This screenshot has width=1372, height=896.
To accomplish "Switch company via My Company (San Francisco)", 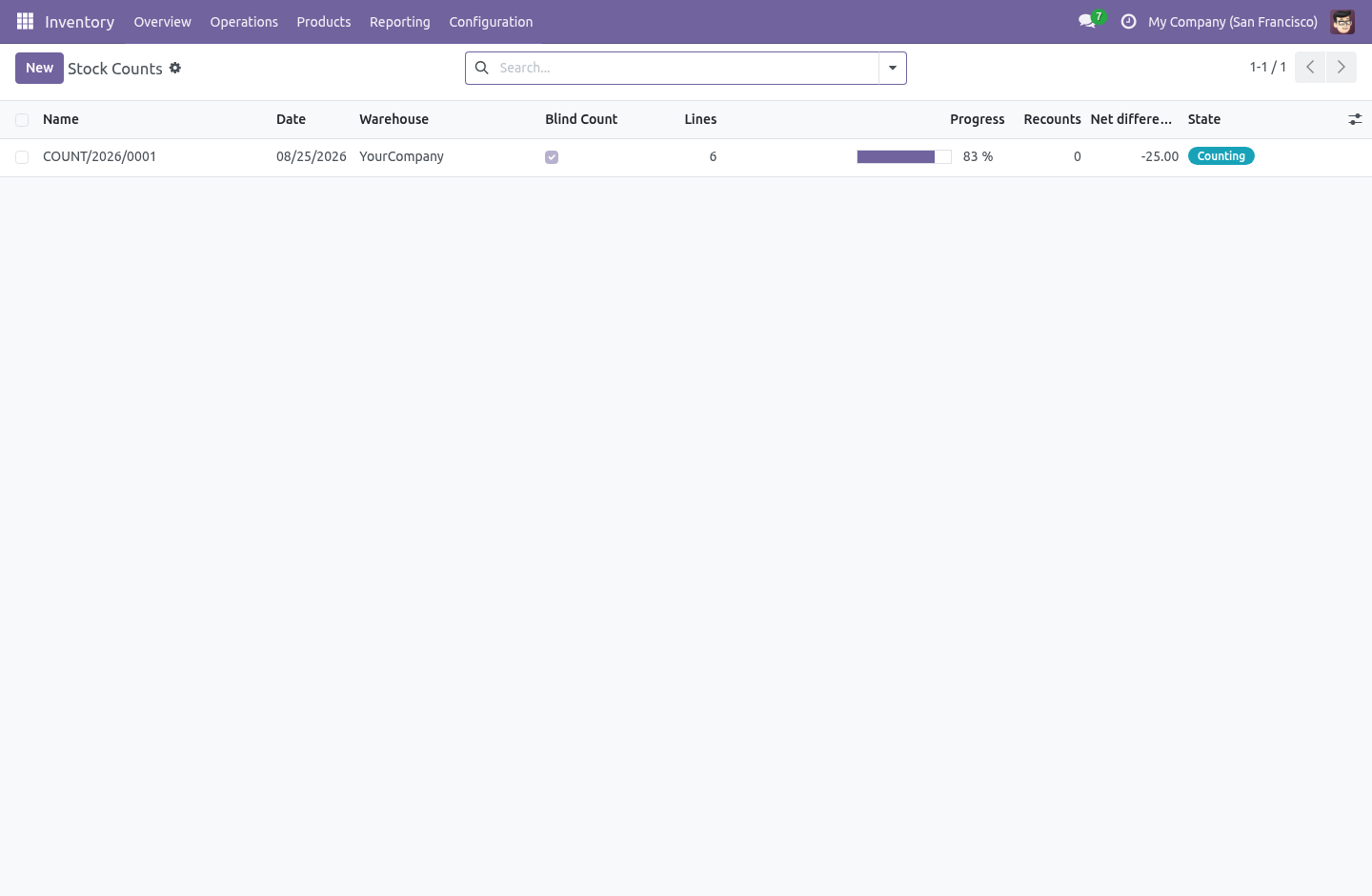I will [1233, 21].
